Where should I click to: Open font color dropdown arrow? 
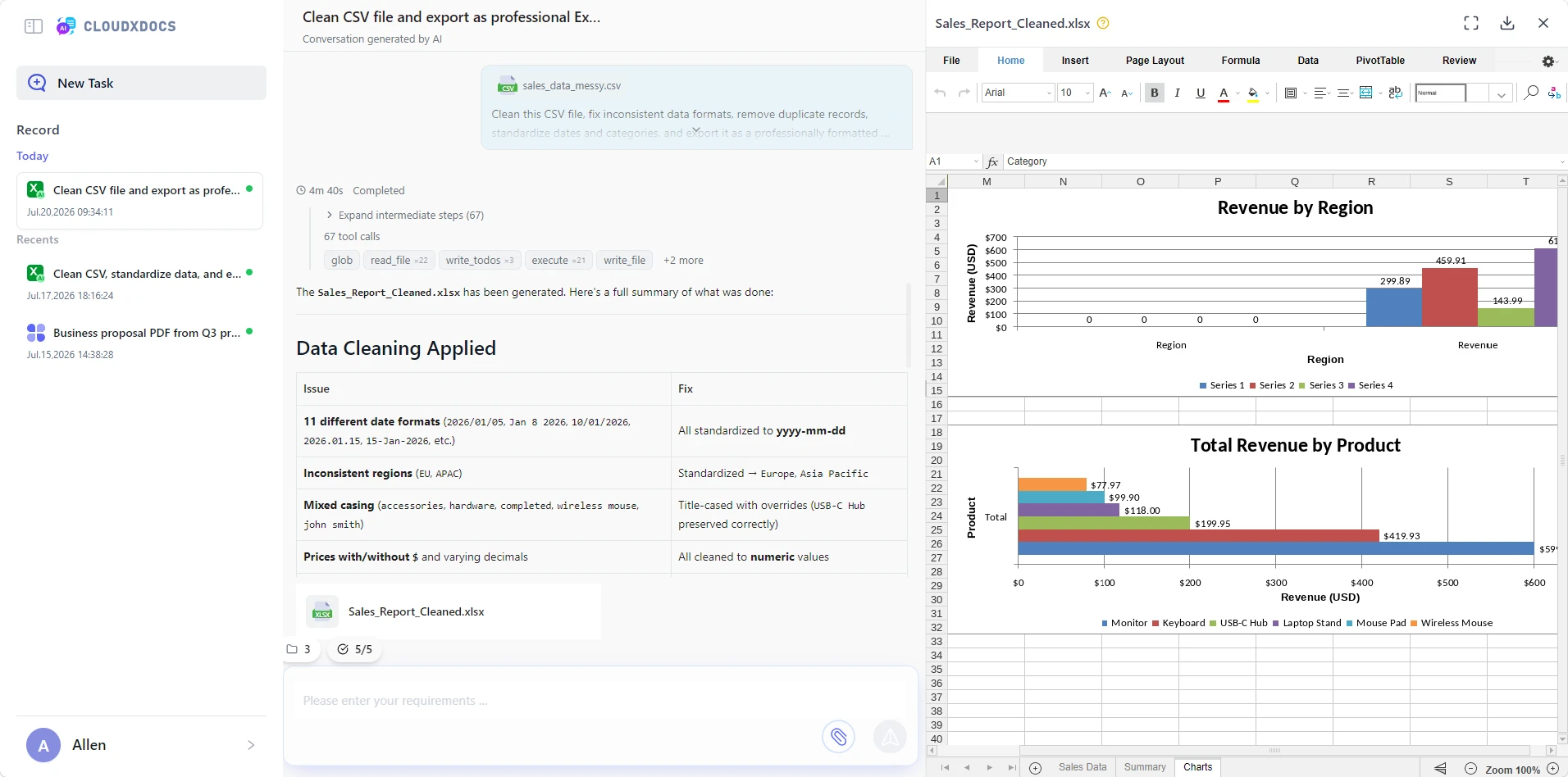[x=1238, y=93]
